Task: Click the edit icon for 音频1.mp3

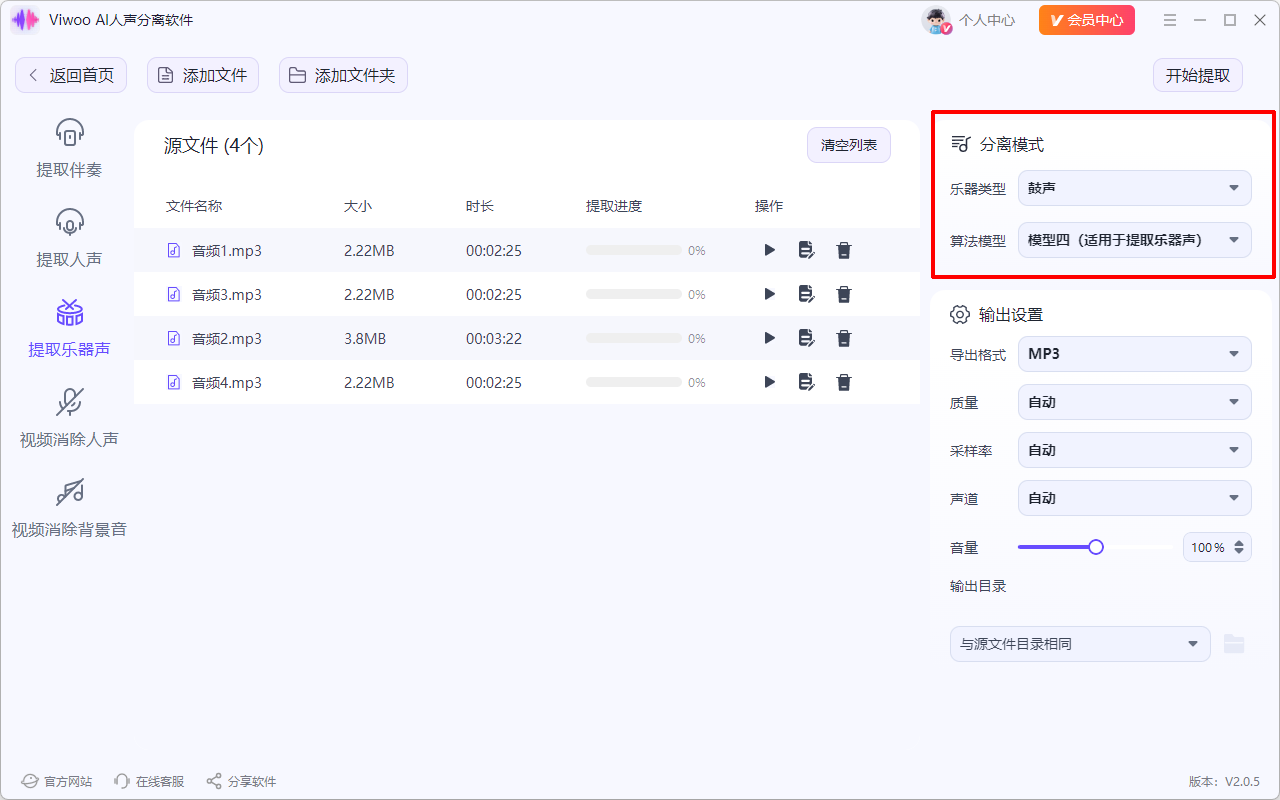Action: (x=806, y=250)
